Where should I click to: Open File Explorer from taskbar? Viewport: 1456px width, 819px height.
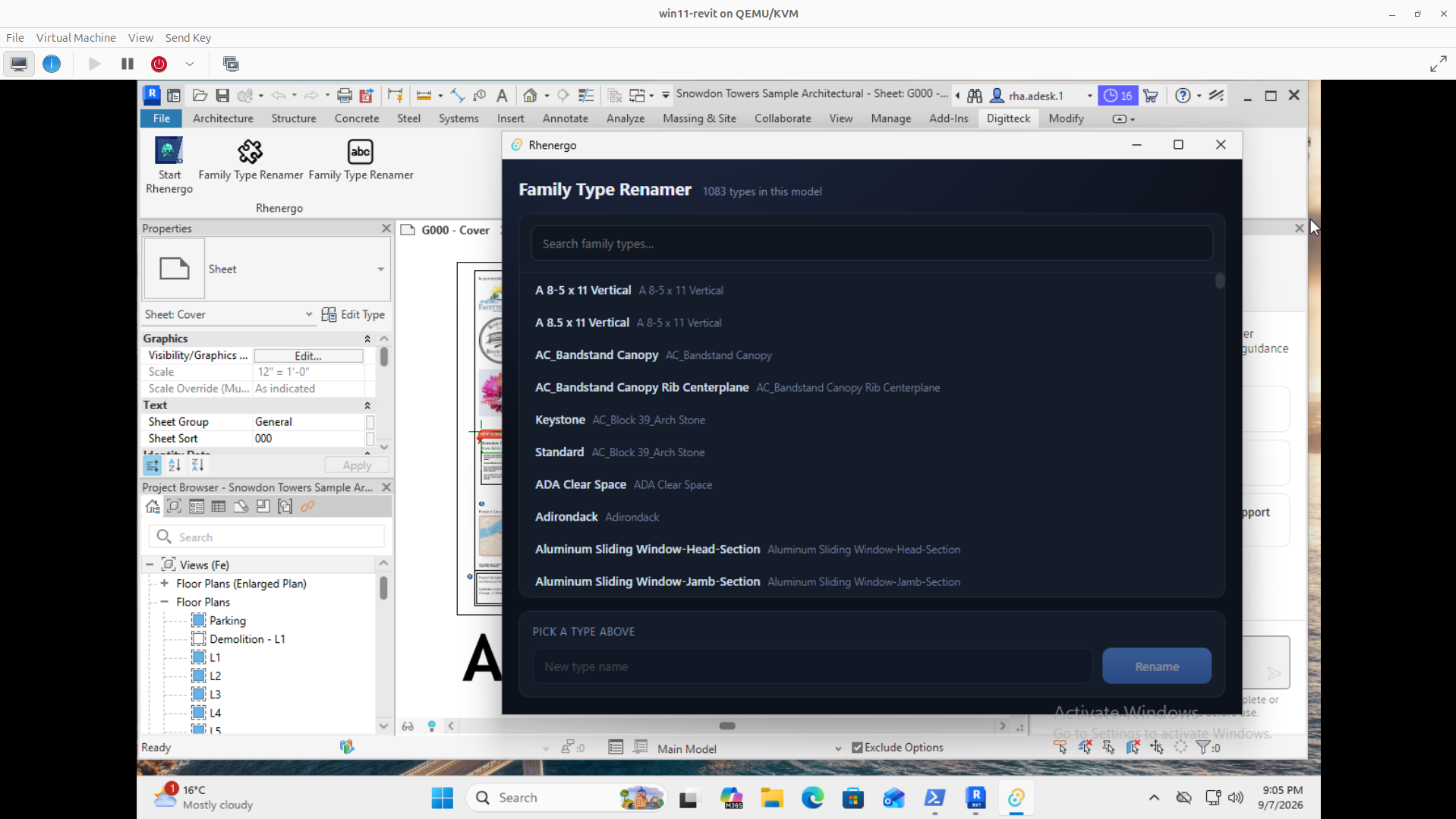tap(772, 798)
